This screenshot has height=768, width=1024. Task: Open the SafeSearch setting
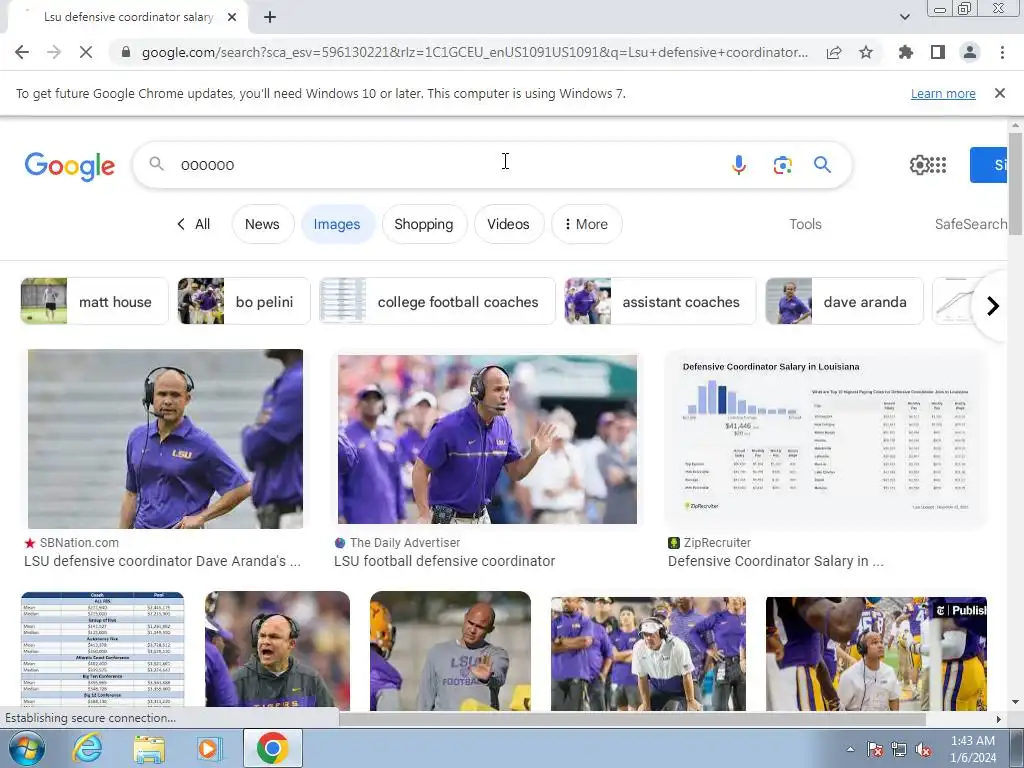pyautogui.click(x=970, y=224)
